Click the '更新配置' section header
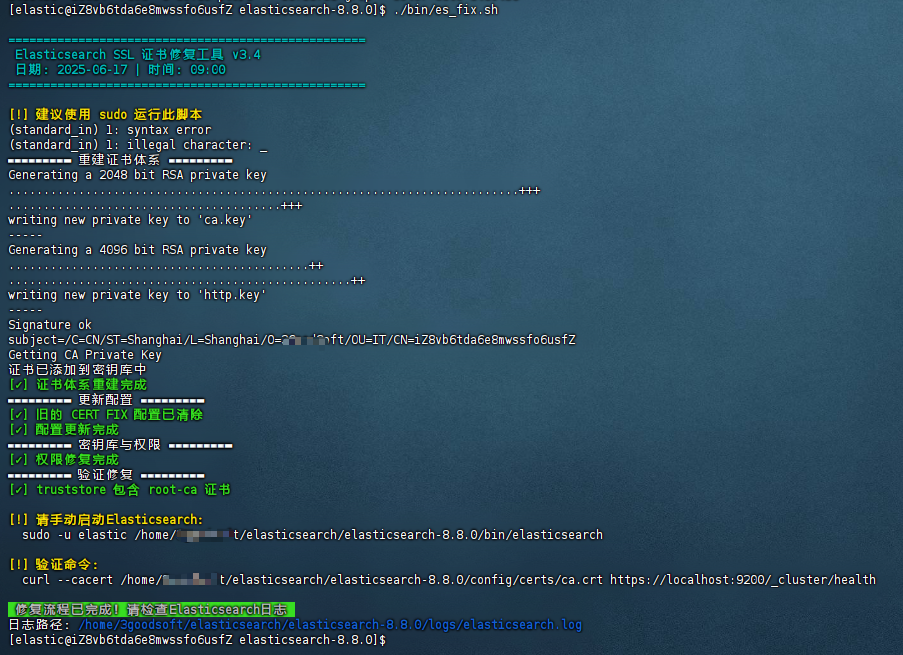The image size is (903, 655). [106, 399]
